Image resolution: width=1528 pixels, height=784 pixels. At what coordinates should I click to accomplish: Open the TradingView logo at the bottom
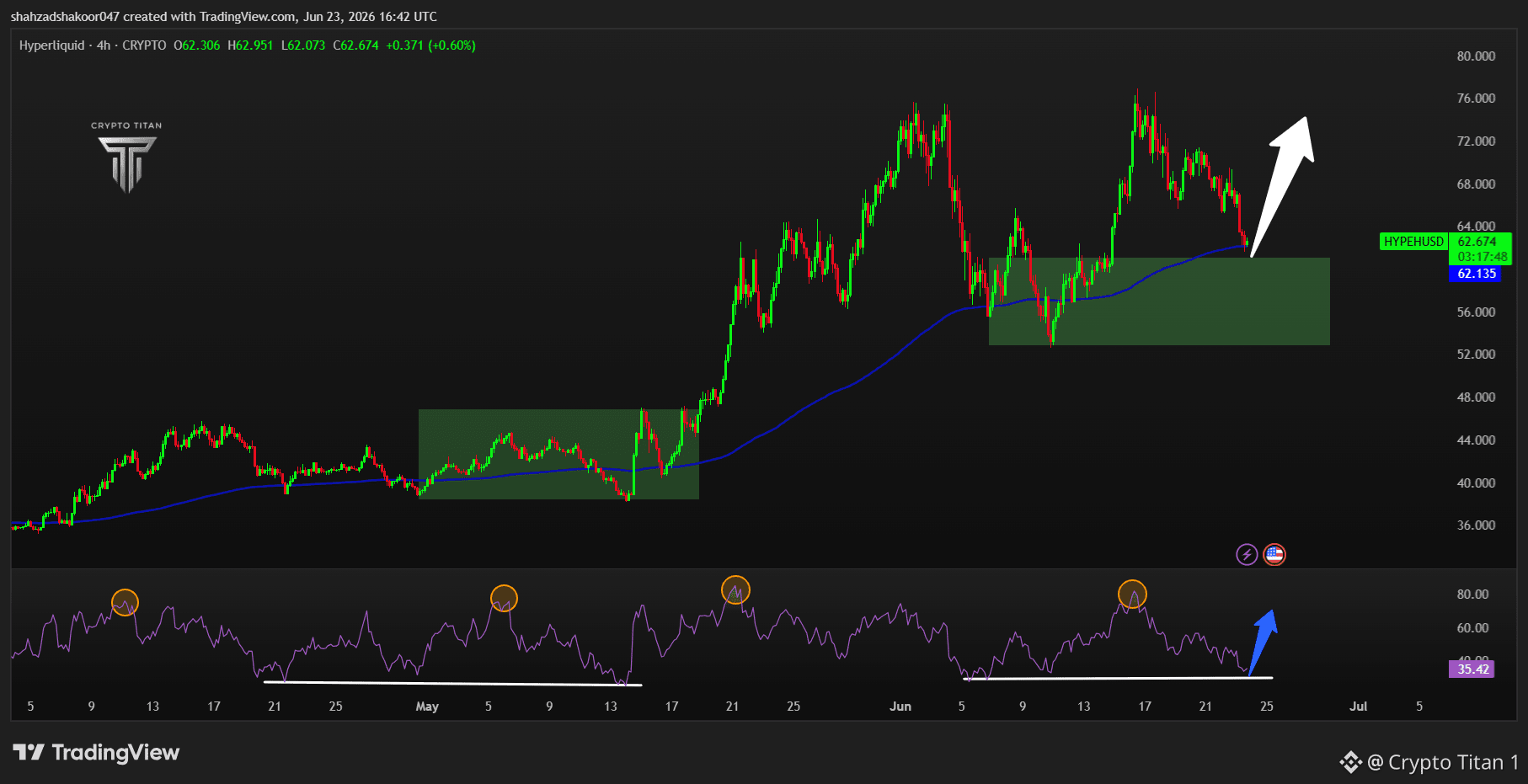96,752
